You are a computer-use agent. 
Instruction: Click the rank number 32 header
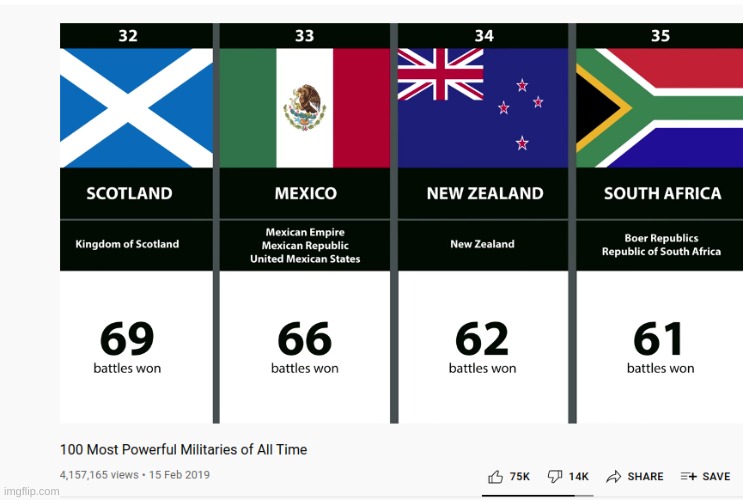(x=128, y=36)
